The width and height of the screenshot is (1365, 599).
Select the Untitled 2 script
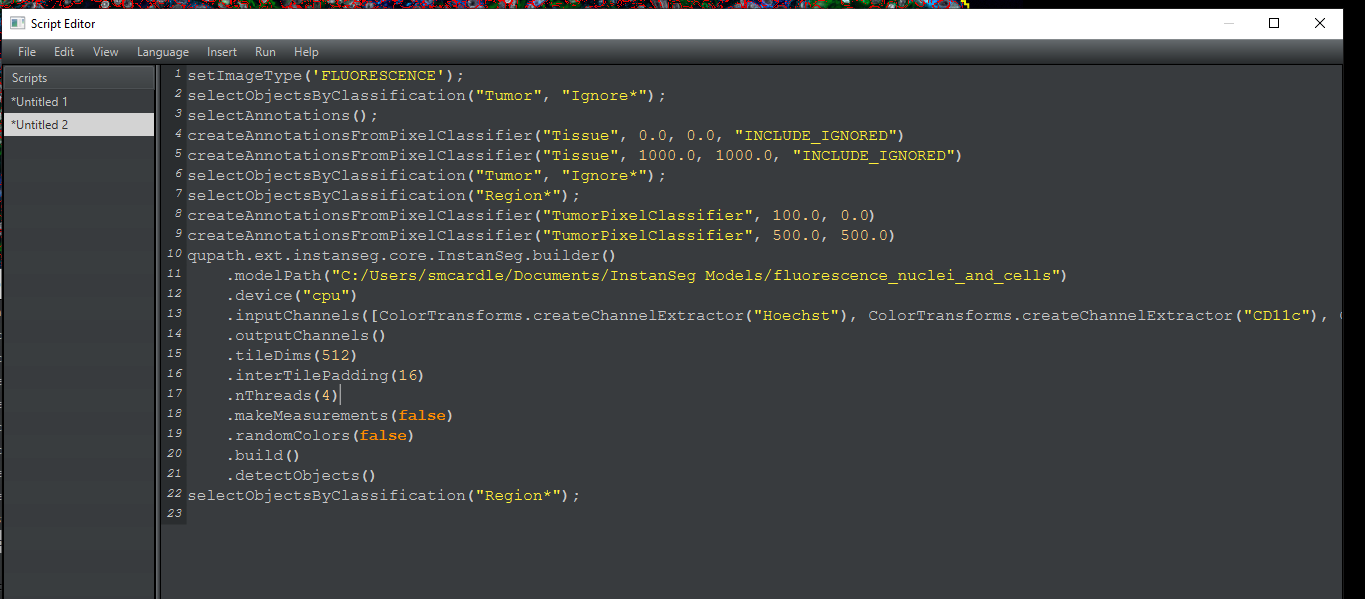(x=40, y=124)
